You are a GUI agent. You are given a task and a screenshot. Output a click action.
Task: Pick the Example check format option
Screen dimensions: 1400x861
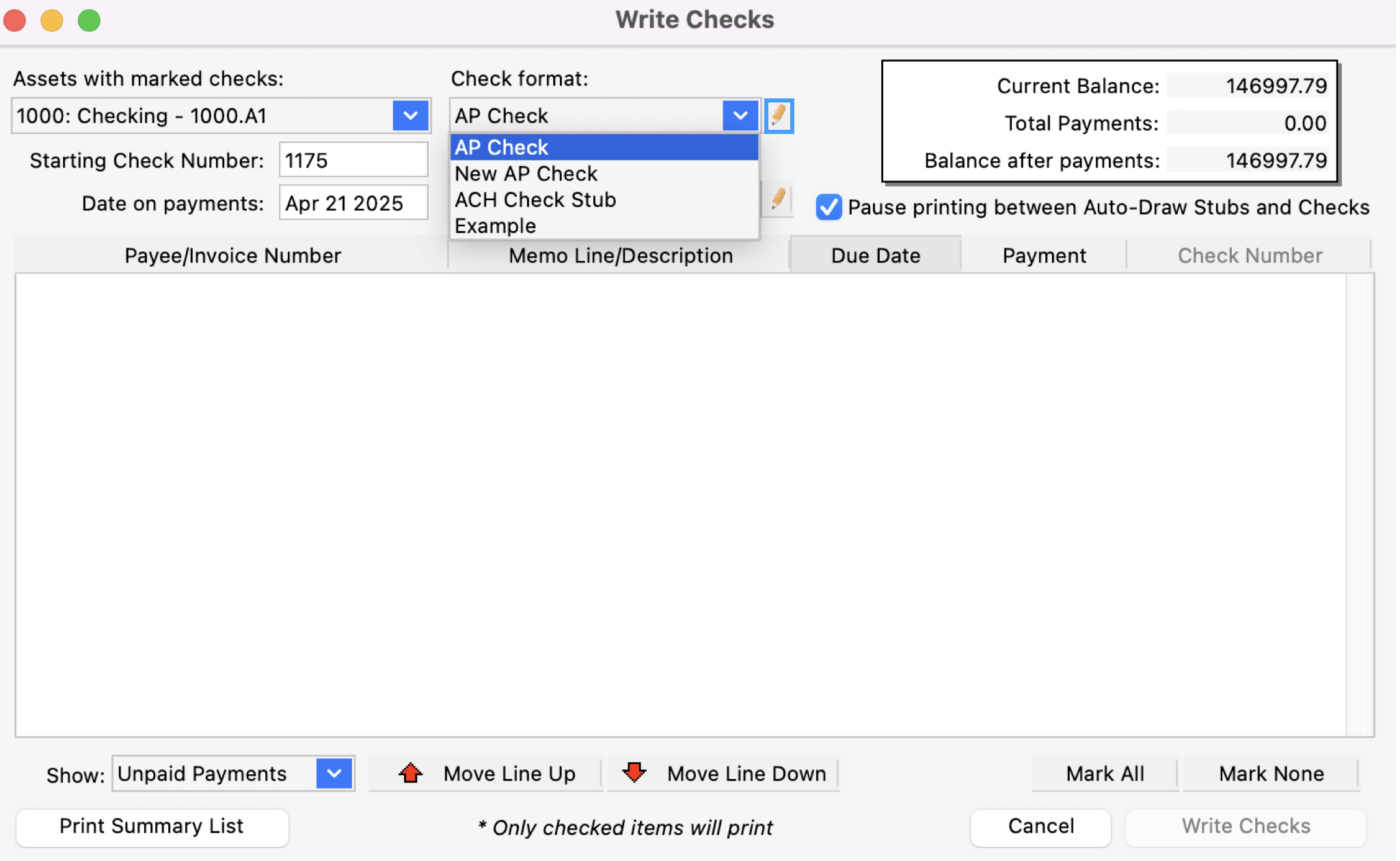[x=496, y=226]
